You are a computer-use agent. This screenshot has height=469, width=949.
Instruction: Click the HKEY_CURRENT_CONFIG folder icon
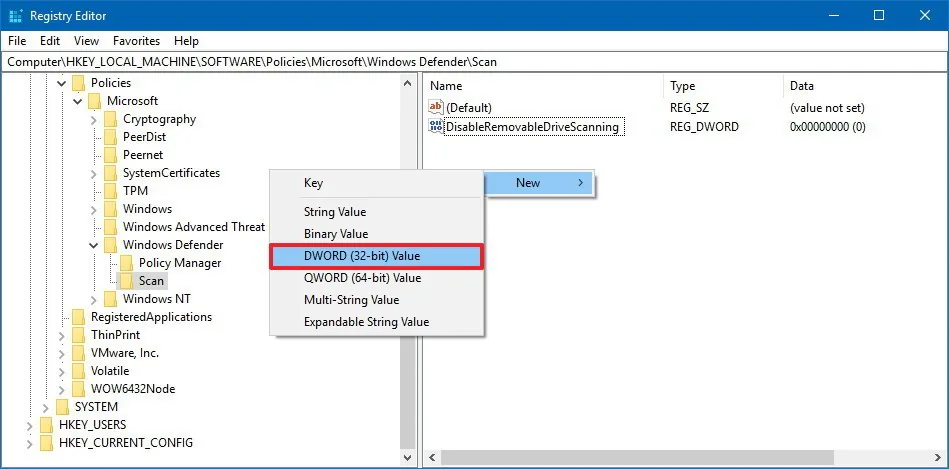click(46, 443)
